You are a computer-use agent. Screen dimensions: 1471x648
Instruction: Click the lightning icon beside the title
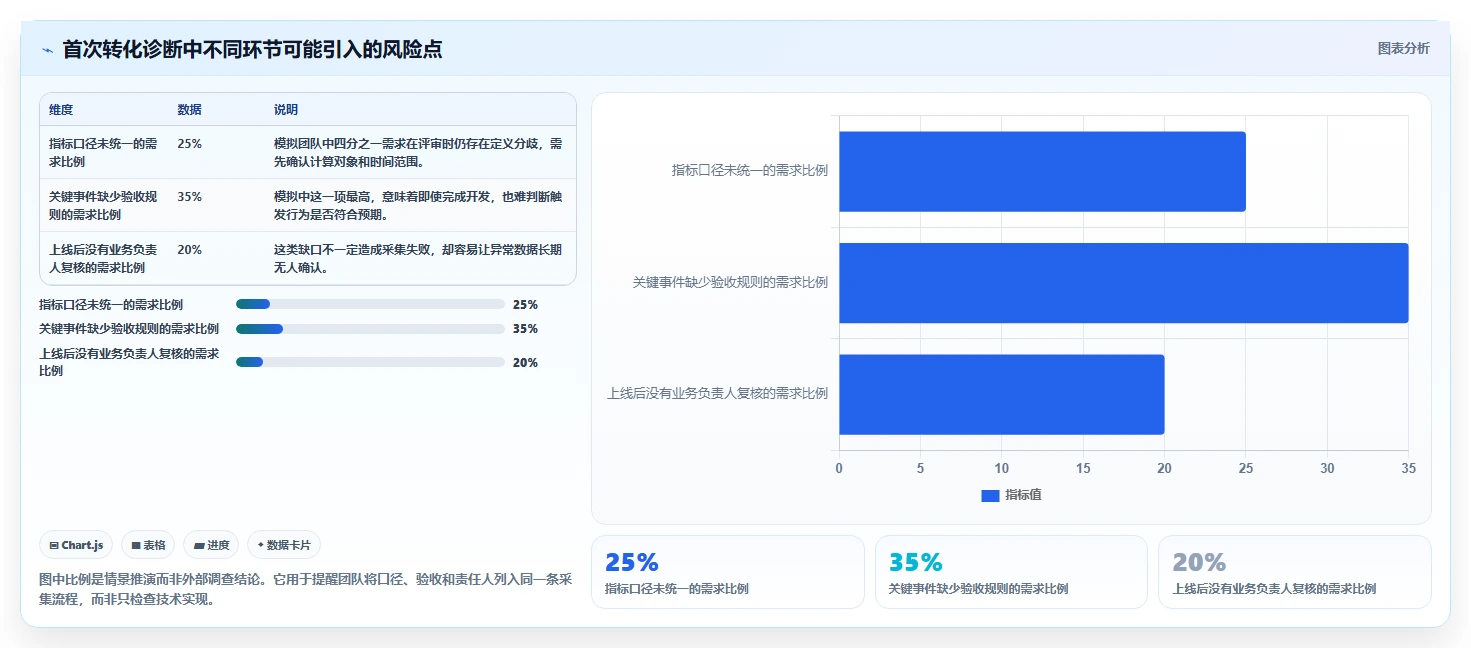(x=47, y=49)
